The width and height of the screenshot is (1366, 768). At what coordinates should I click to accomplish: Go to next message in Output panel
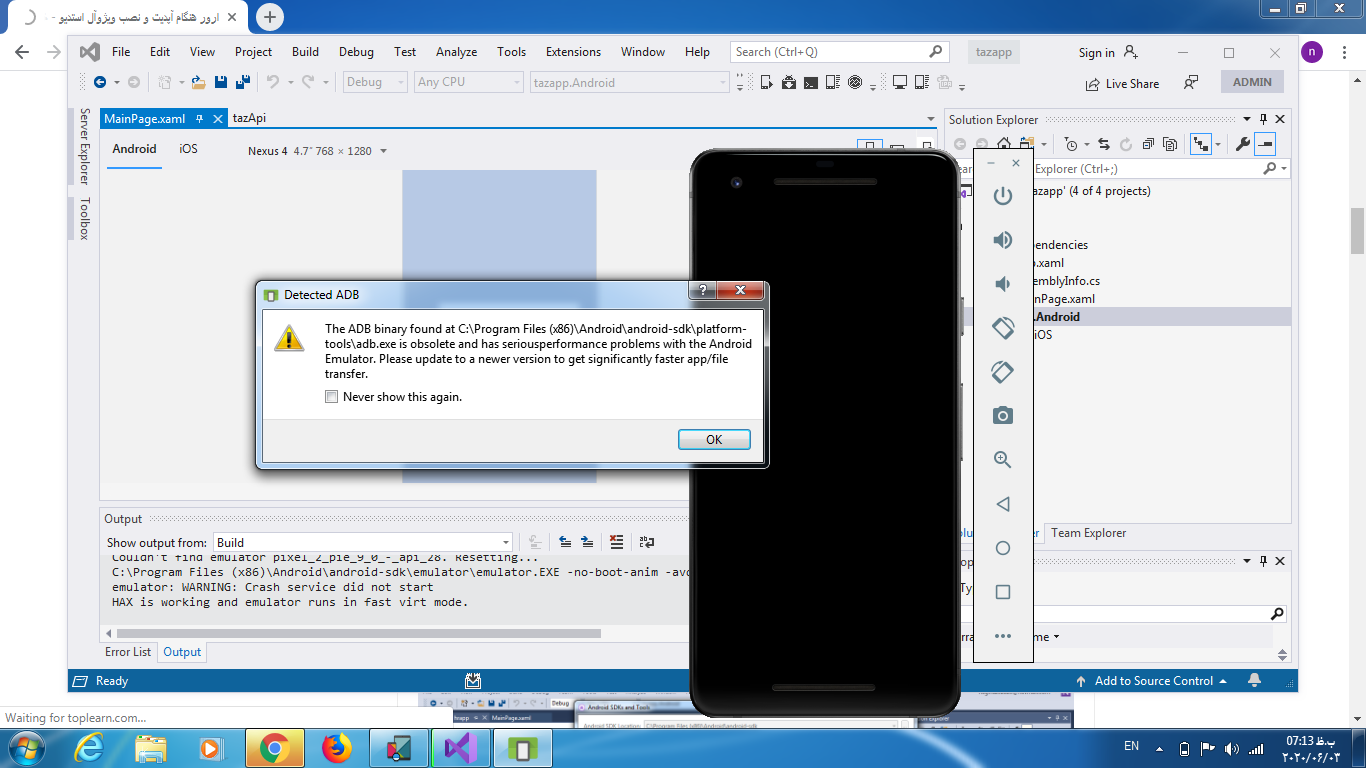587,542
